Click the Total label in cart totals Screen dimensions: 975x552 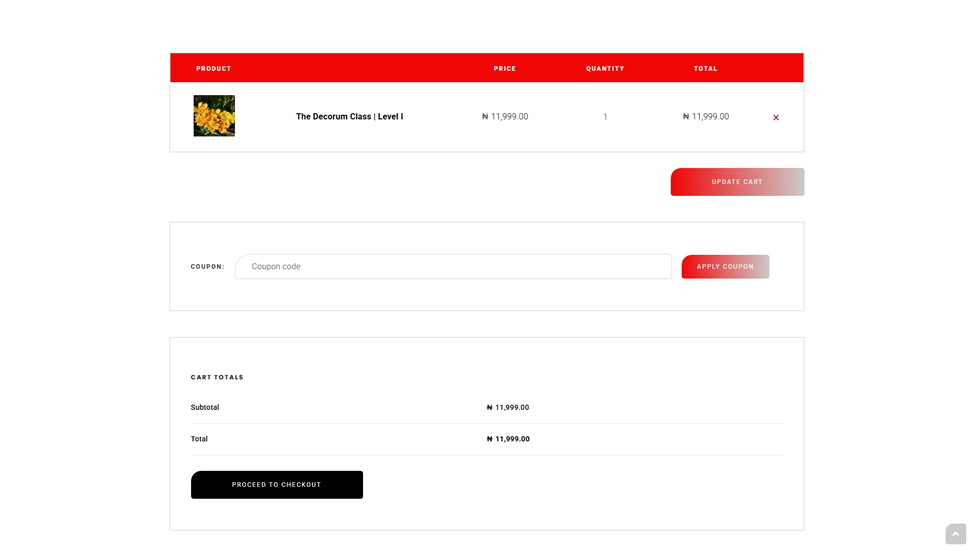(199, 439)
